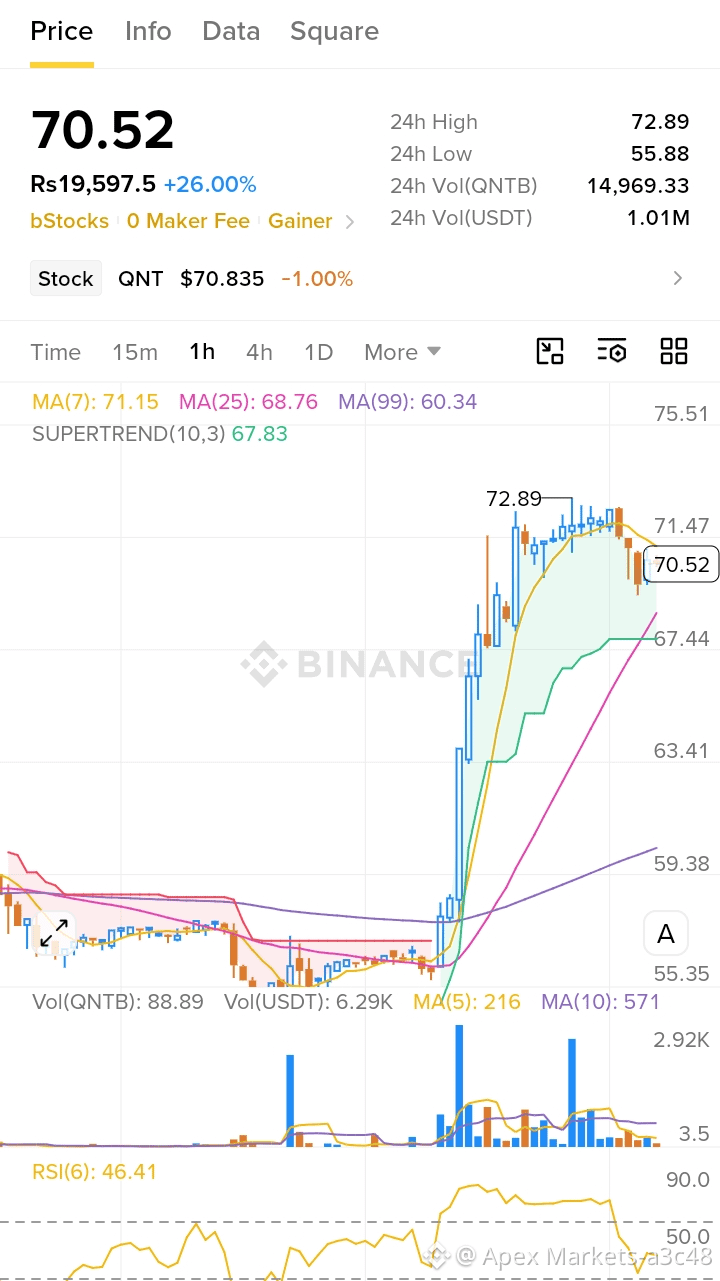720x1281 pixels.
Task: Tap the +26.00% change value
Action: [x=210, y=185]
